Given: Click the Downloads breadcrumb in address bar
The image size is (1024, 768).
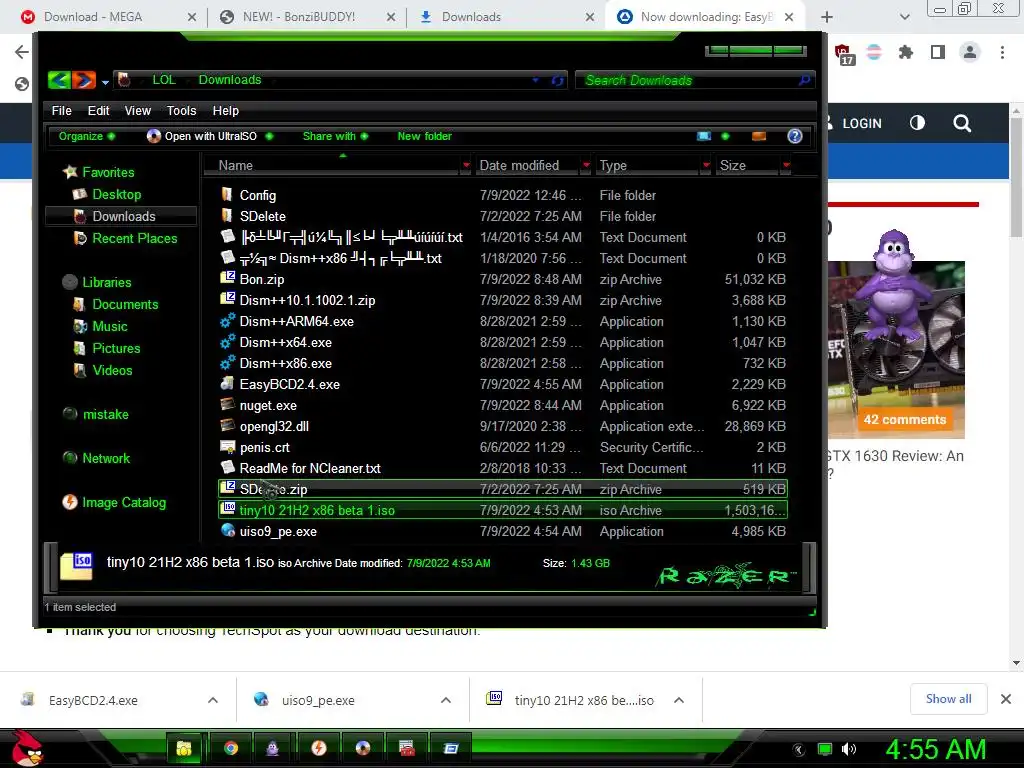Looking at the screenshot, I should coord(230,80).
